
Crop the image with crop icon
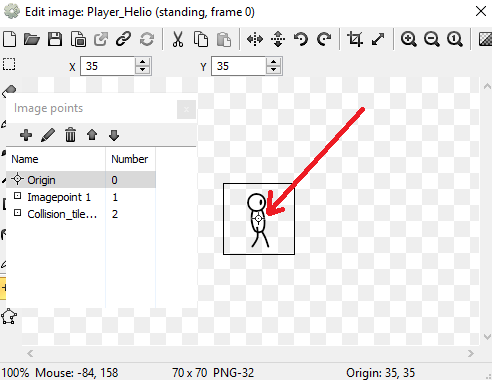pos(355,39)
